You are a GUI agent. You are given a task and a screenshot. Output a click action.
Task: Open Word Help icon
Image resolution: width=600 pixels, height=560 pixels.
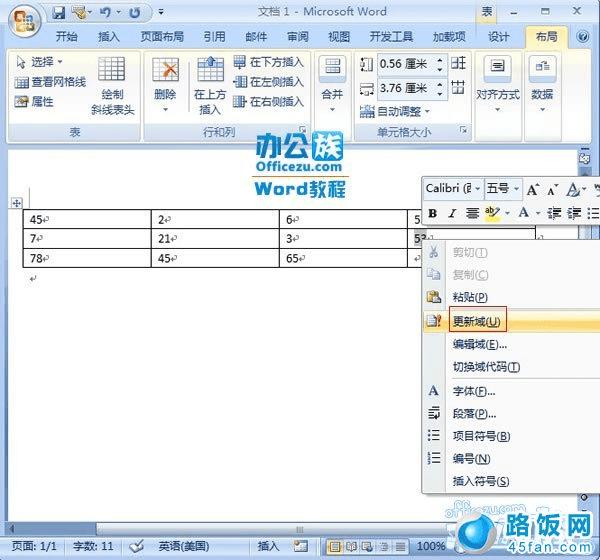tap(583, 37)
